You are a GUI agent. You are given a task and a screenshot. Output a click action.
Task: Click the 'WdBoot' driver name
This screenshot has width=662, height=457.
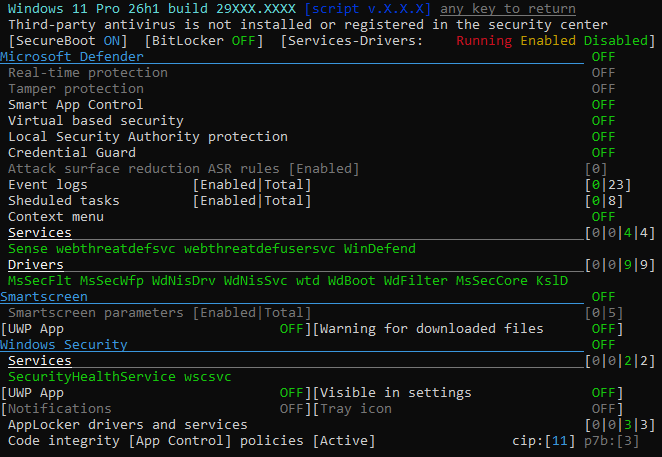point(351,281)
